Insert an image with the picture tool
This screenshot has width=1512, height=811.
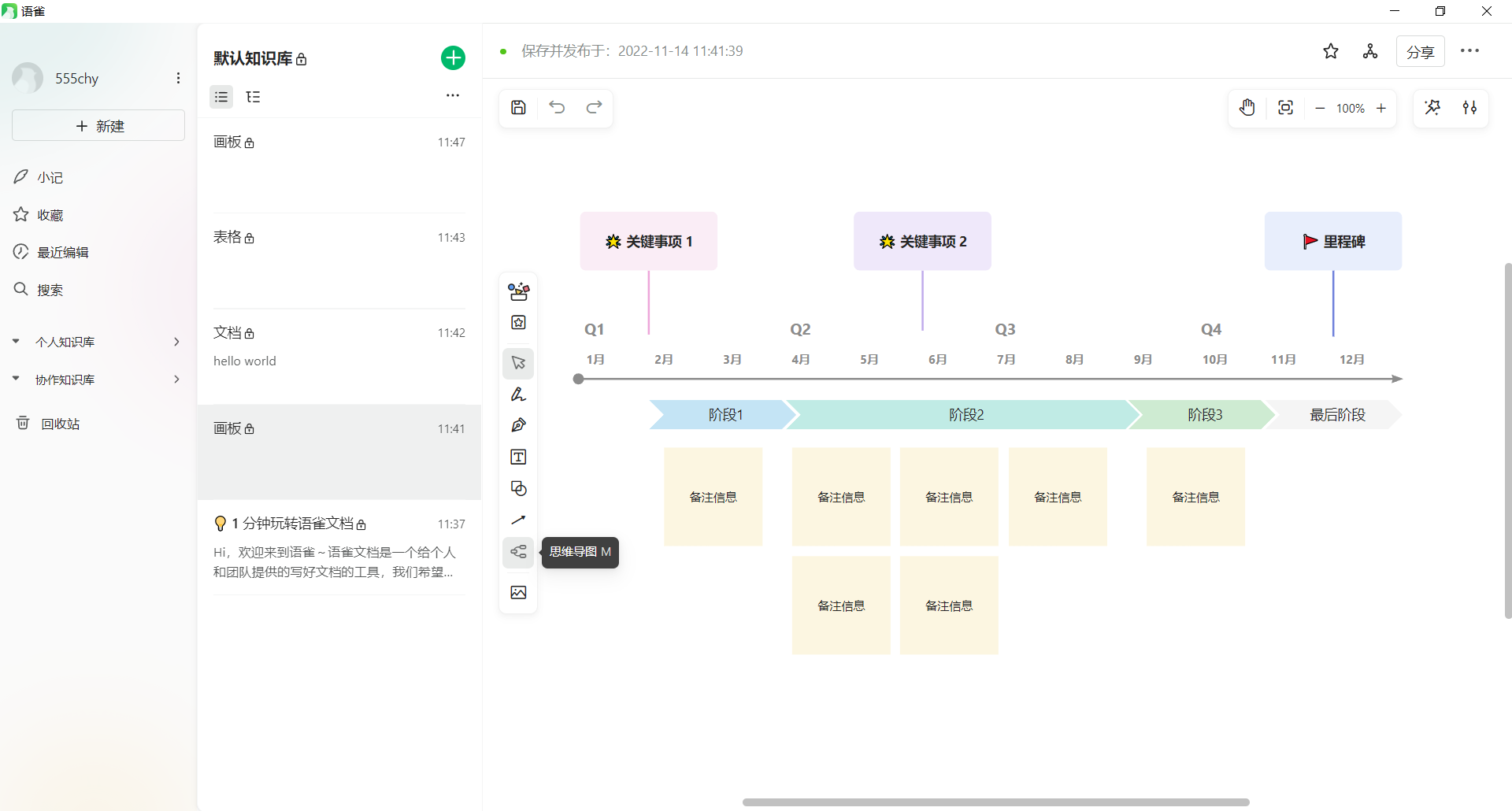518,593
